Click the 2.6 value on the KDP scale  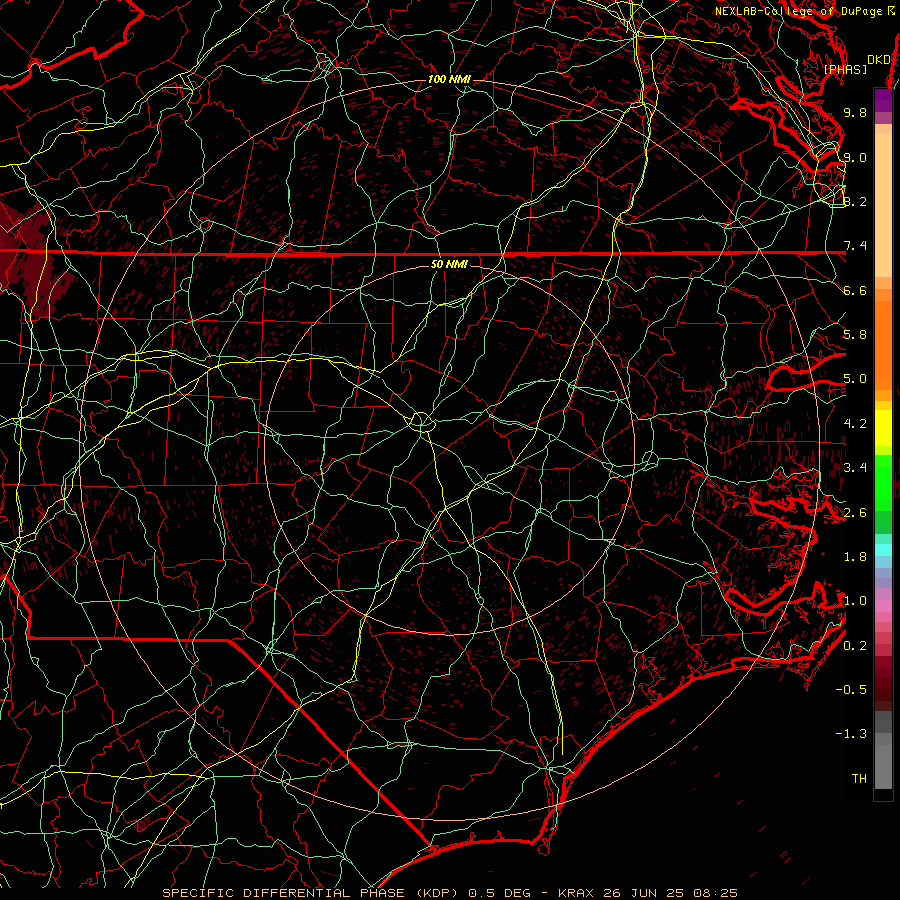pos(855,513)
